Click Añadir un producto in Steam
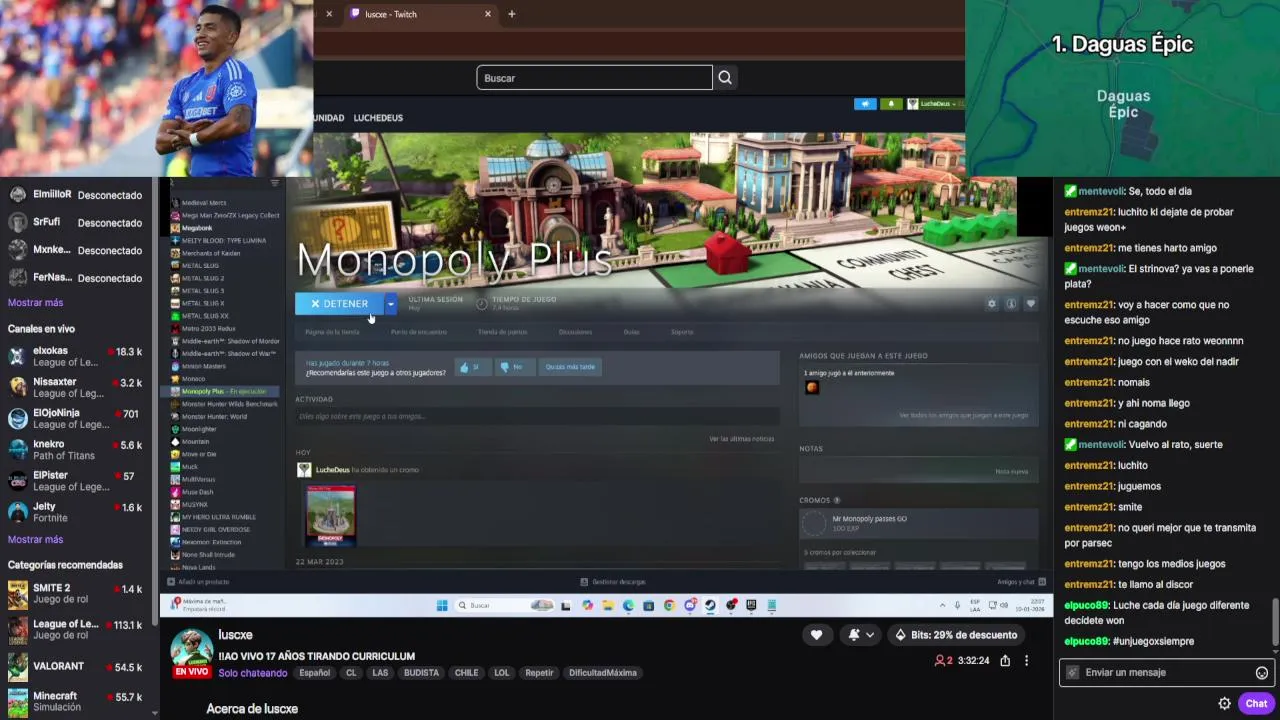 (x=199, y=582)
